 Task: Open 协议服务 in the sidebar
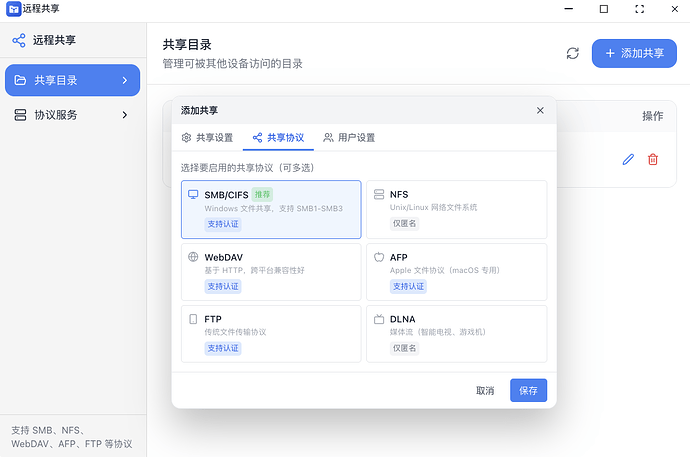point(73,115)
